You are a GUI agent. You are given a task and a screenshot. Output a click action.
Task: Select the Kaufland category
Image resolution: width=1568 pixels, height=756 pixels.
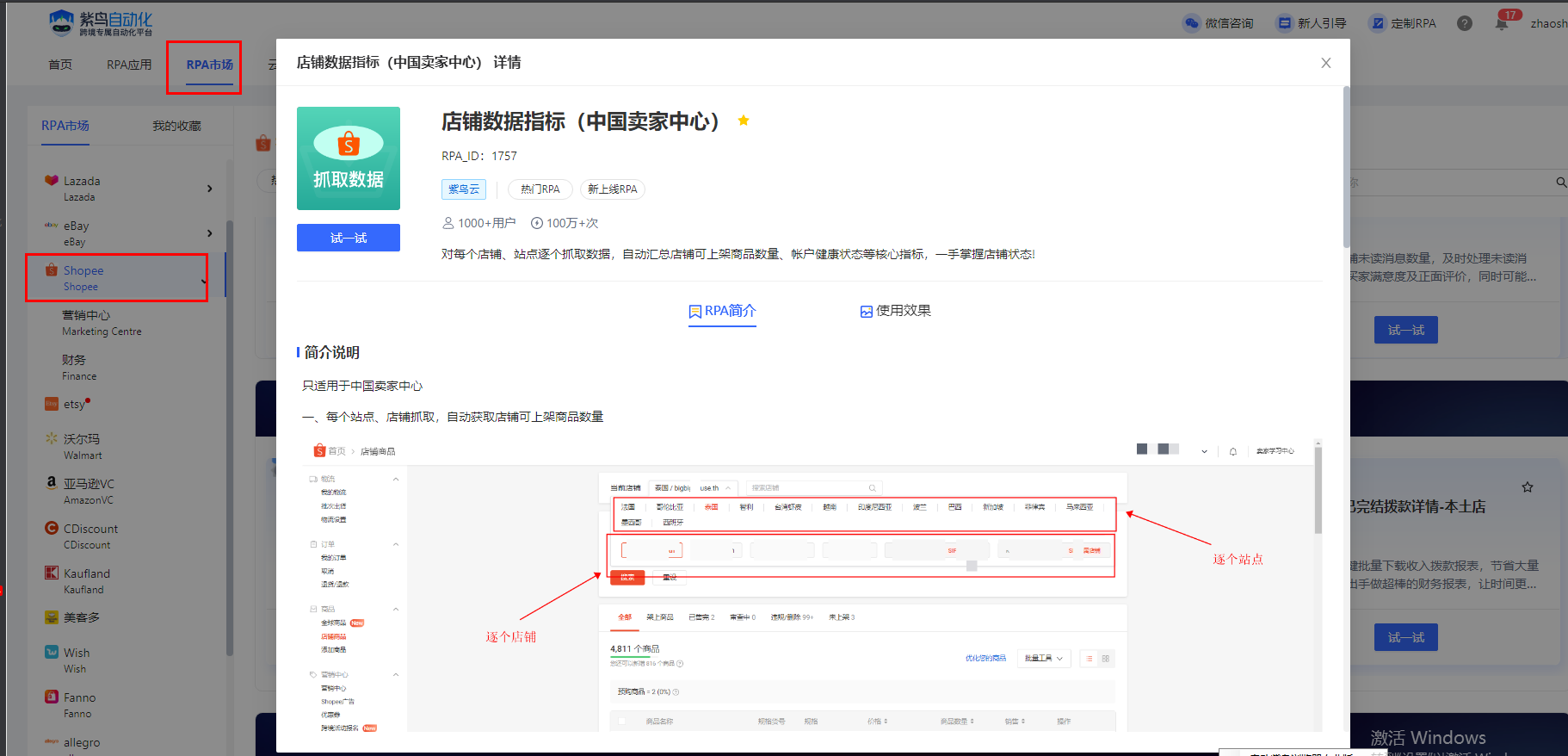pyautogui.click(x=86, y=581)
